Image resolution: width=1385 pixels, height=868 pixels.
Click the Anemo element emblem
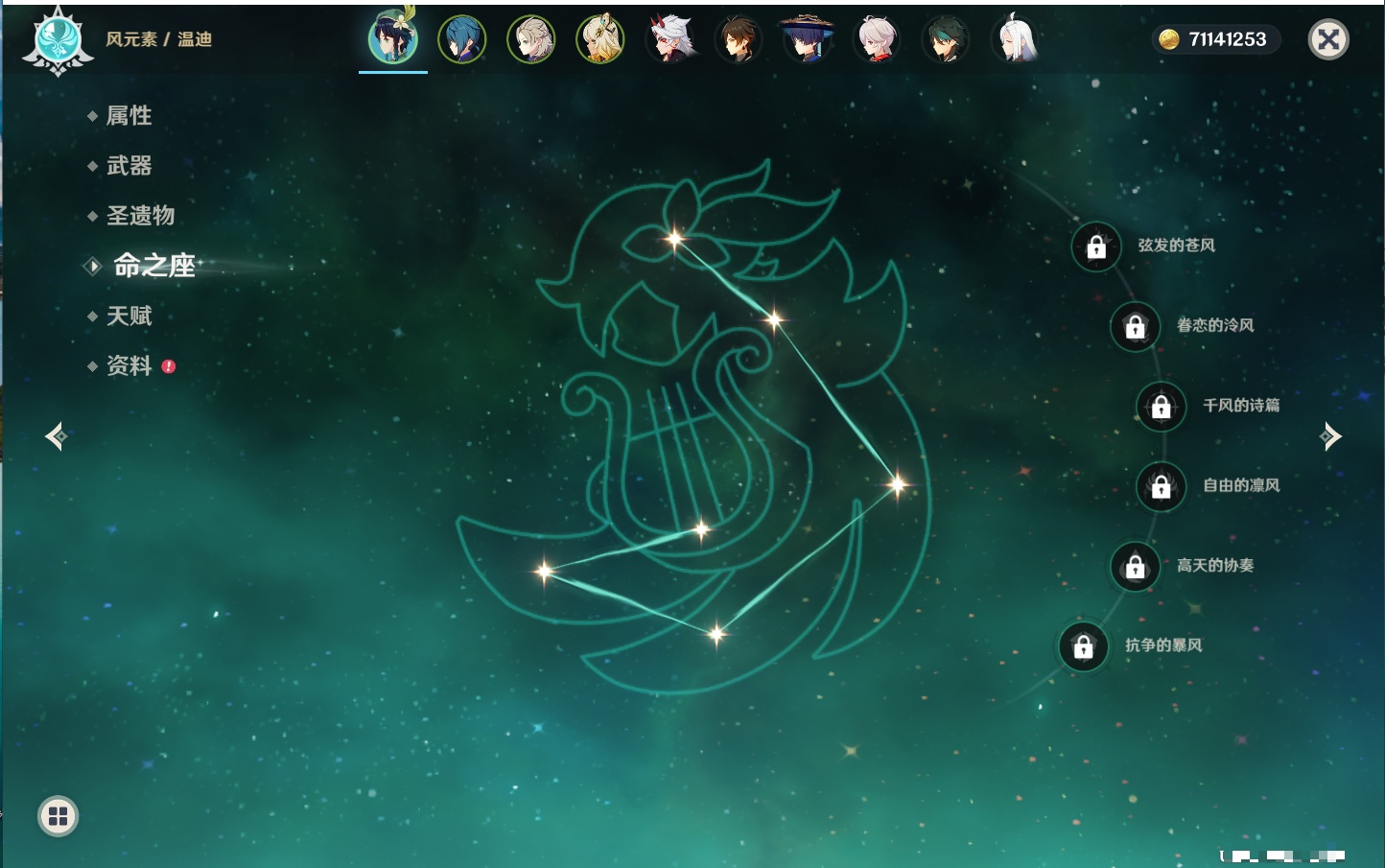coord(58,41)
